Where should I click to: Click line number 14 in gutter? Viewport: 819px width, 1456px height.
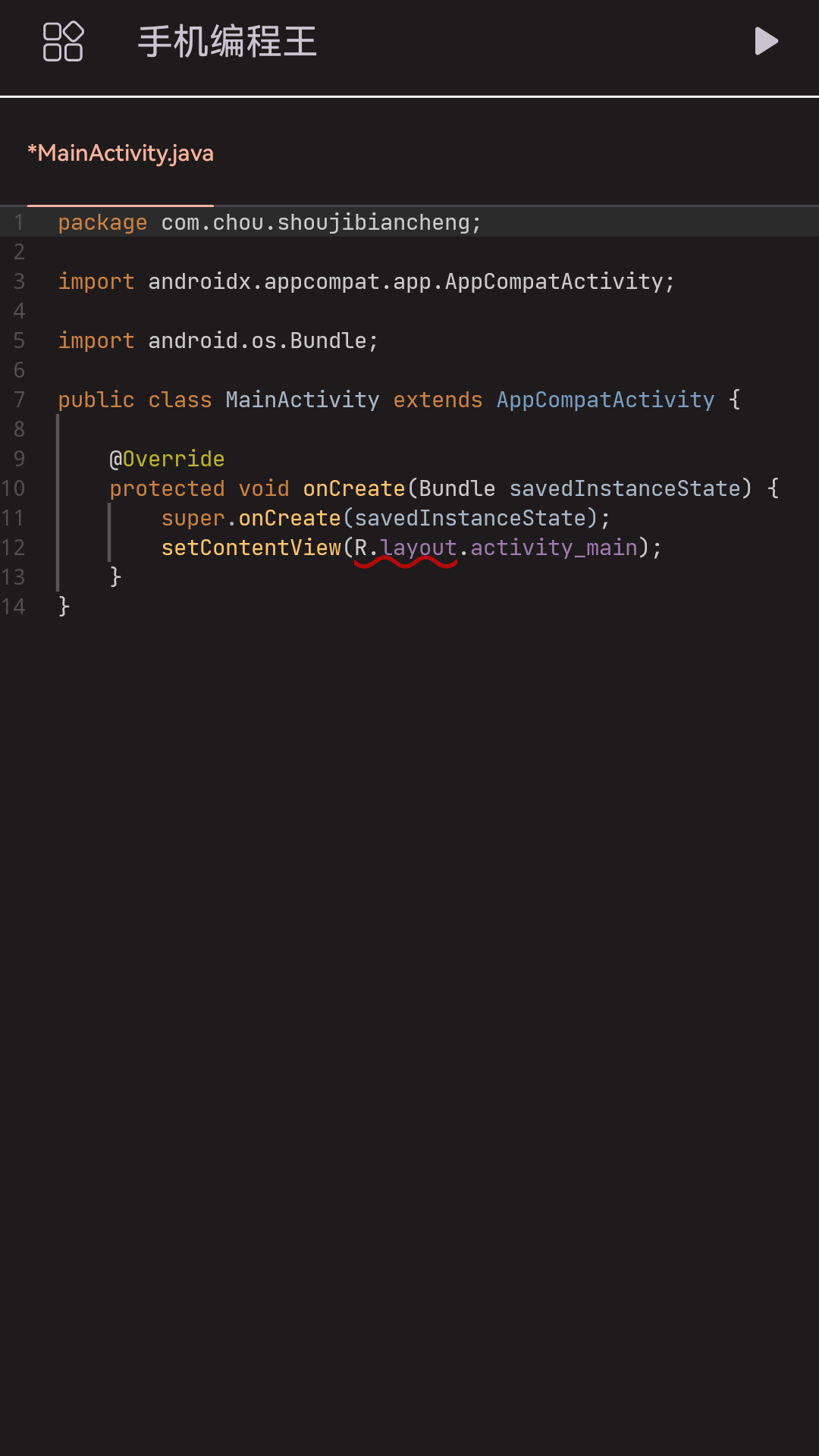14,607
